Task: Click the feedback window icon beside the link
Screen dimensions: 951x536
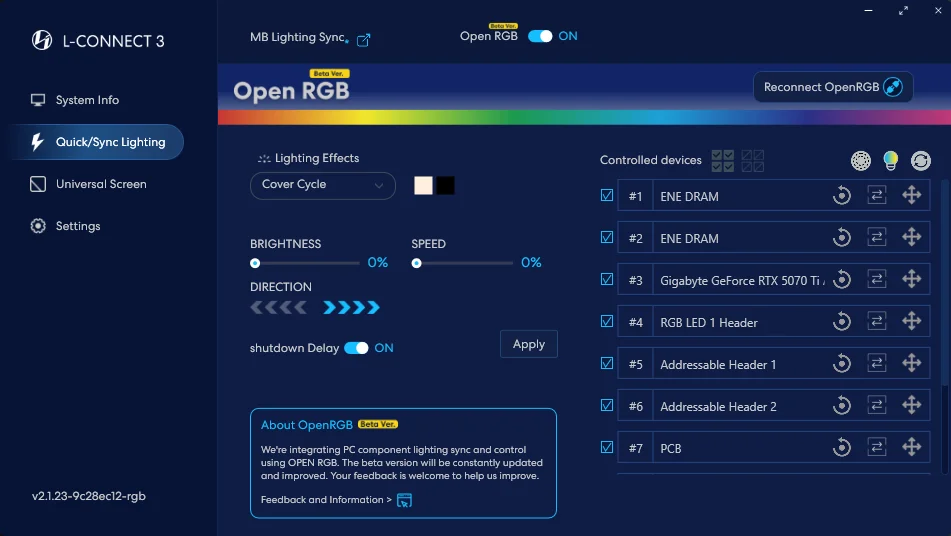Action: [404, 500]
